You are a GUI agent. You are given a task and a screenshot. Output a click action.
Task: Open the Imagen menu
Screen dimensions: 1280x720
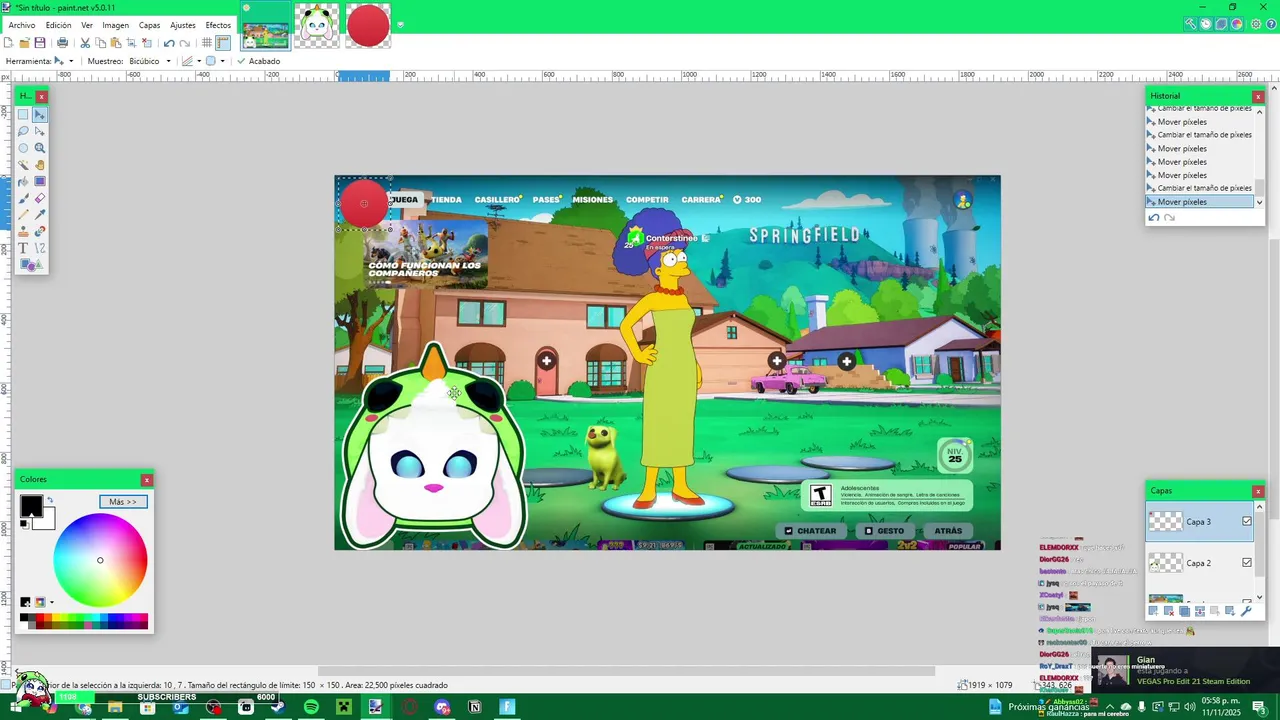pos(115,25)
